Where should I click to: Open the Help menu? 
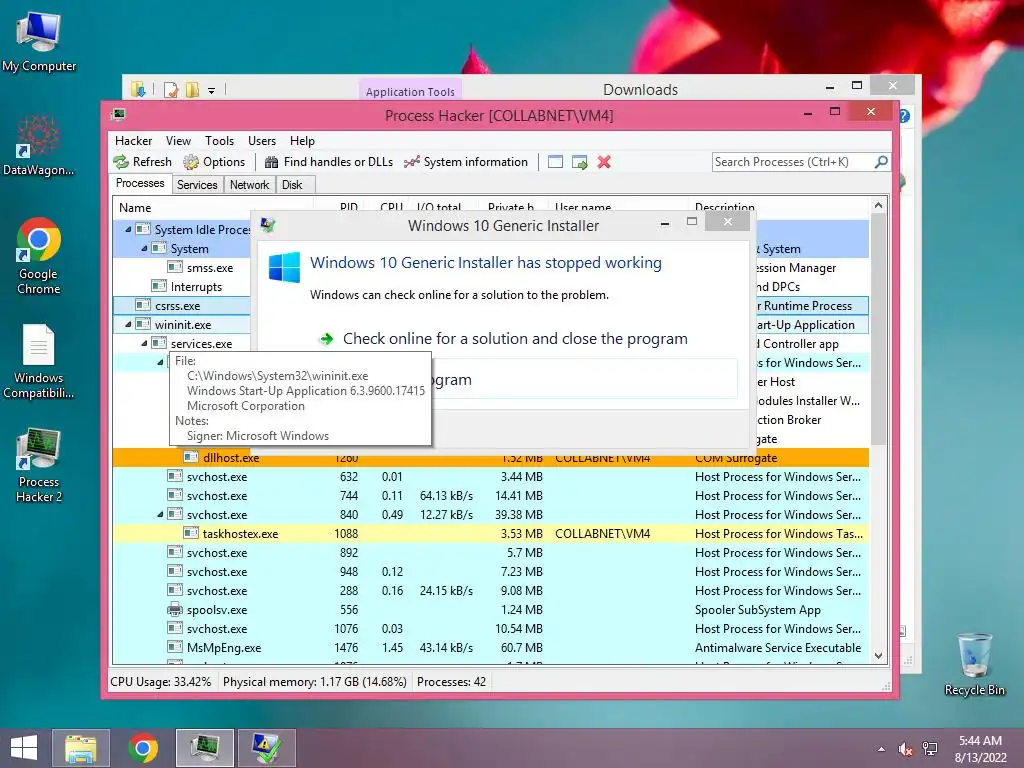(302, 141)
